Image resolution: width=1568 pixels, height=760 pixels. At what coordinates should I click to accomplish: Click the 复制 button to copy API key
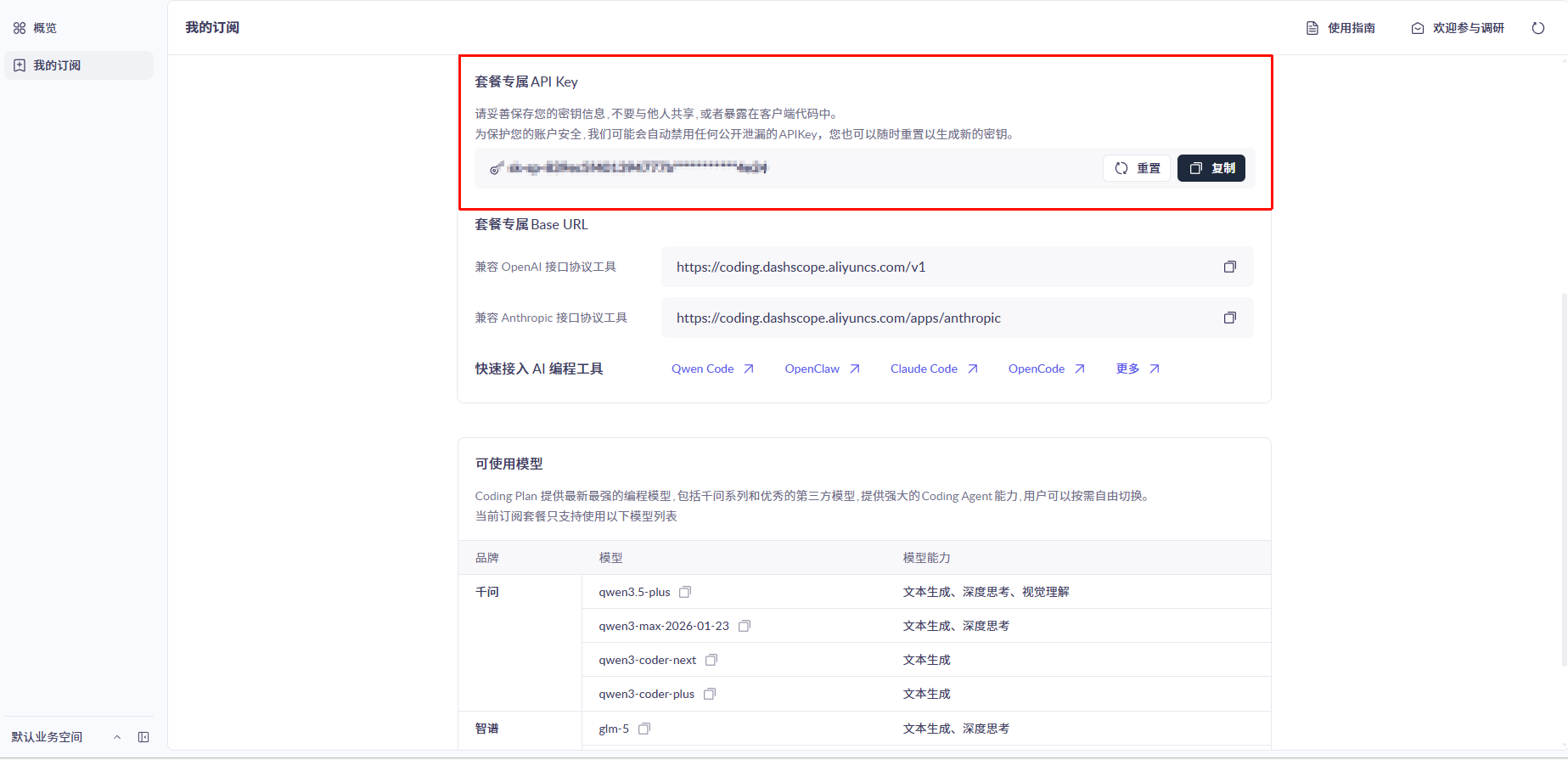[1211, 168]
